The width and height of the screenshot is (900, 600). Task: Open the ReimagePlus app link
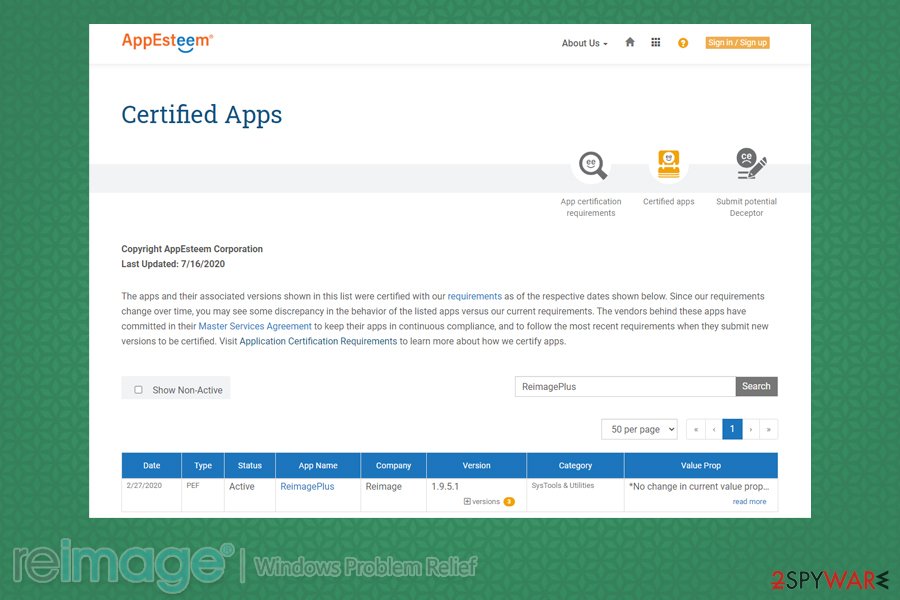coord(307,486)
